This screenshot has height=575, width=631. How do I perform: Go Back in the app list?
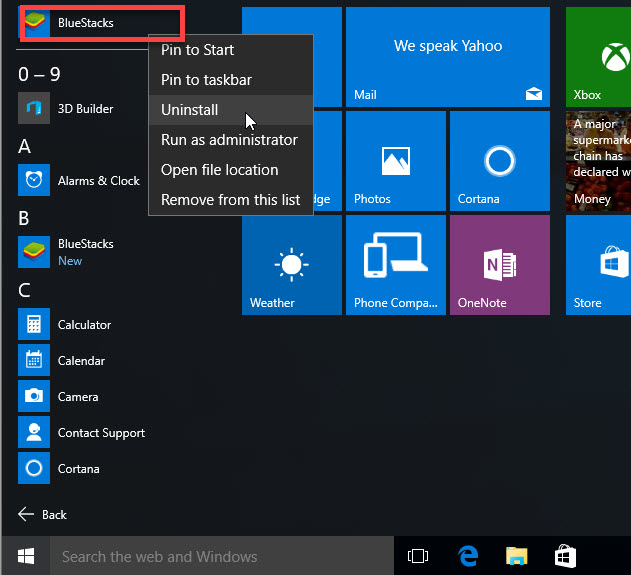[43, 514]
